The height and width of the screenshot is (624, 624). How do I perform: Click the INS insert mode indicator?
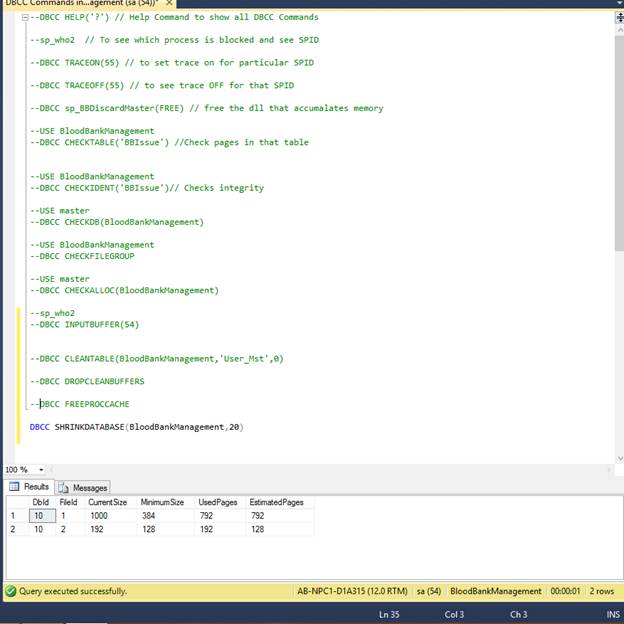[613, 614]
